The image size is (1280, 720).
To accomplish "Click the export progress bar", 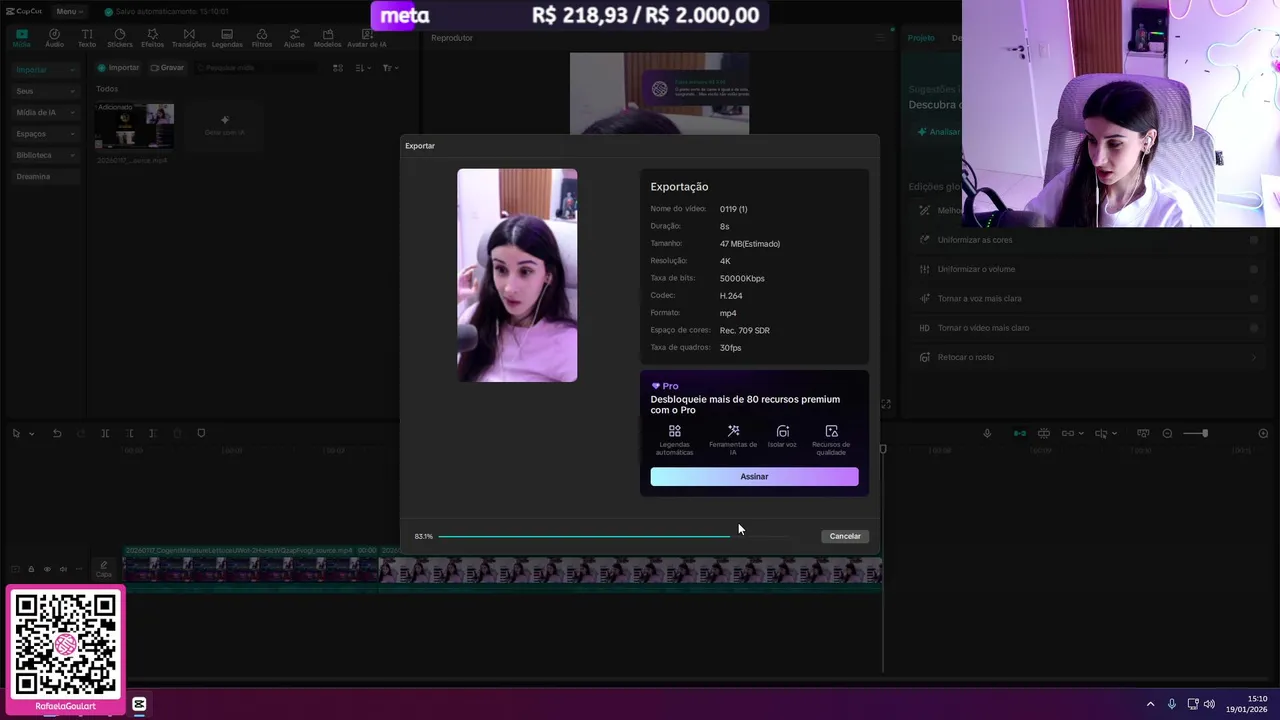I will point(613,536).
